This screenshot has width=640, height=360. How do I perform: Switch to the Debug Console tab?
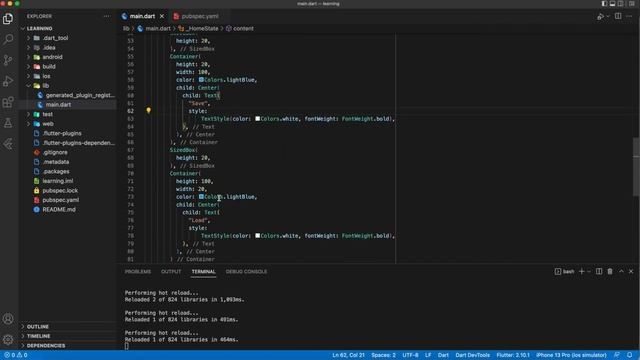pyautogui.click(x=246, y=271)
